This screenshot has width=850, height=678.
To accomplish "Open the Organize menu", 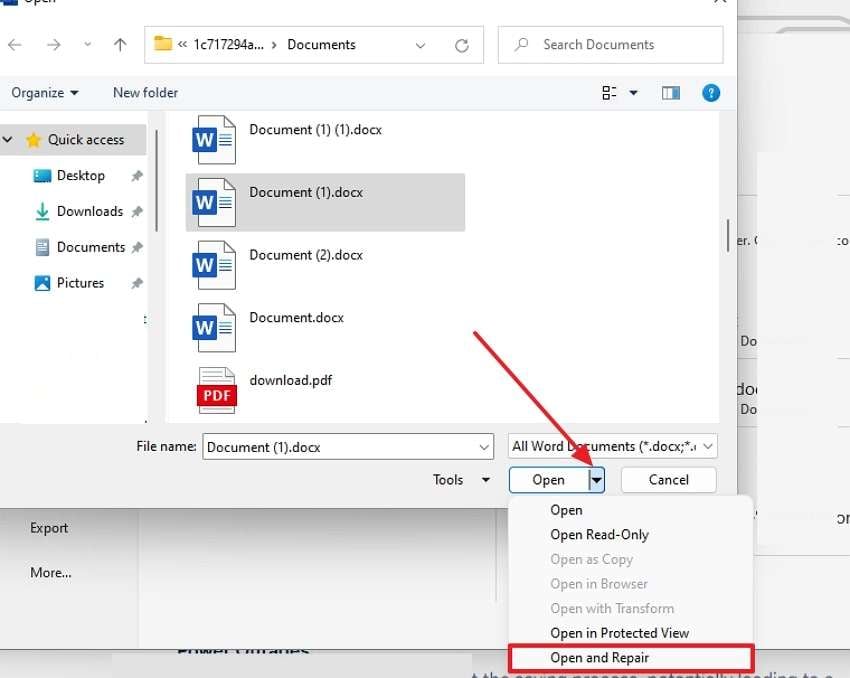I will click(x=45, y=93).
